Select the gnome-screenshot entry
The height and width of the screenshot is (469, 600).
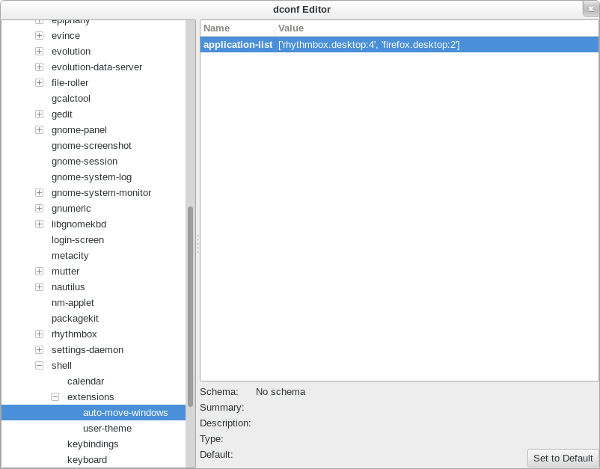click(x=91, y=145)
